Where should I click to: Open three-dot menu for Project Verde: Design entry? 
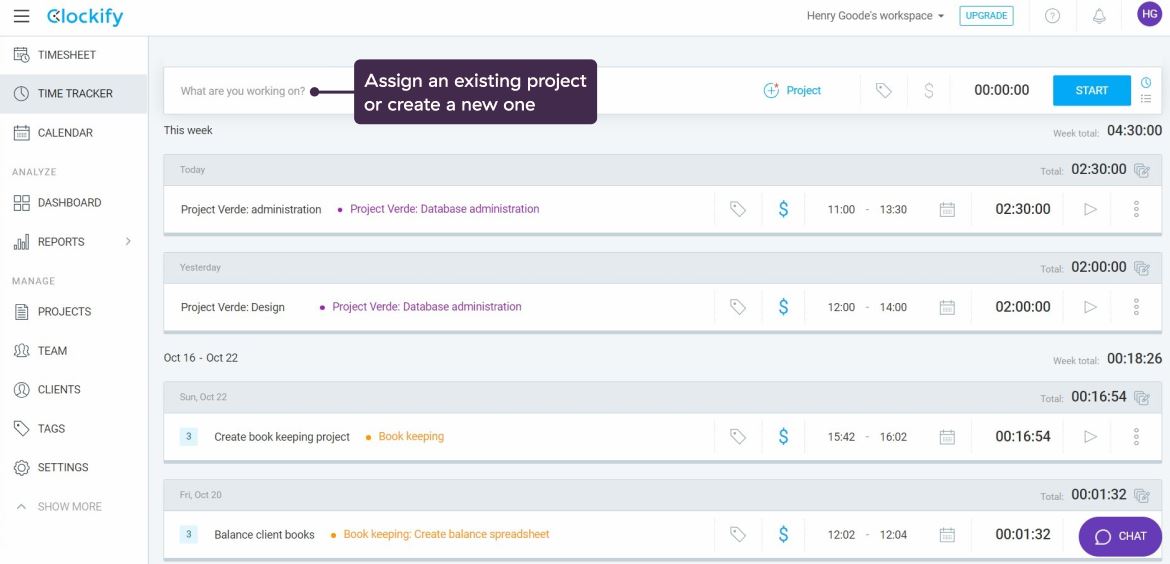(1136, 307)
